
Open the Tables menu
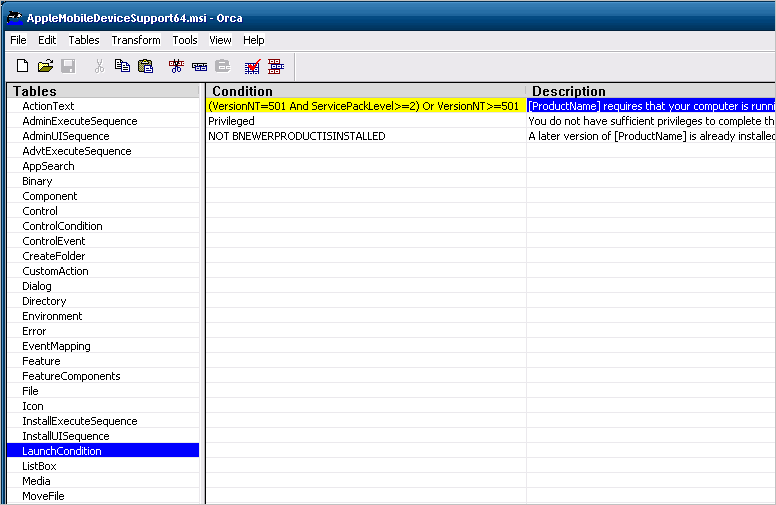[84, 40]
